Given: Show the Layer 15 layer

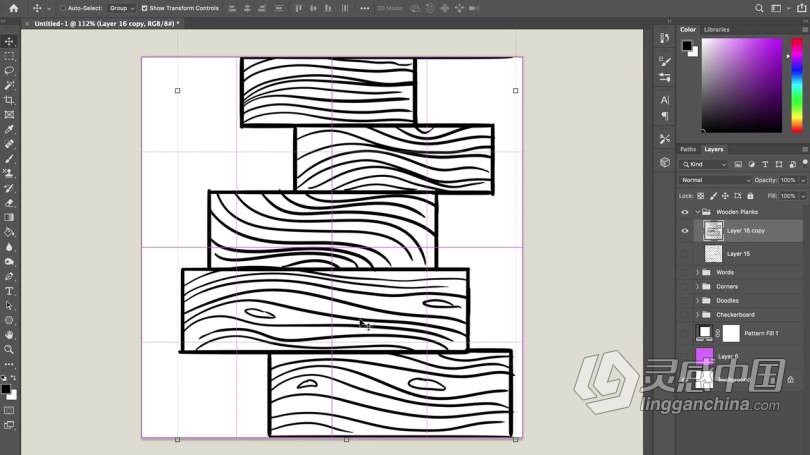Looking at the screenshot, I should click(x=685, y=254).
